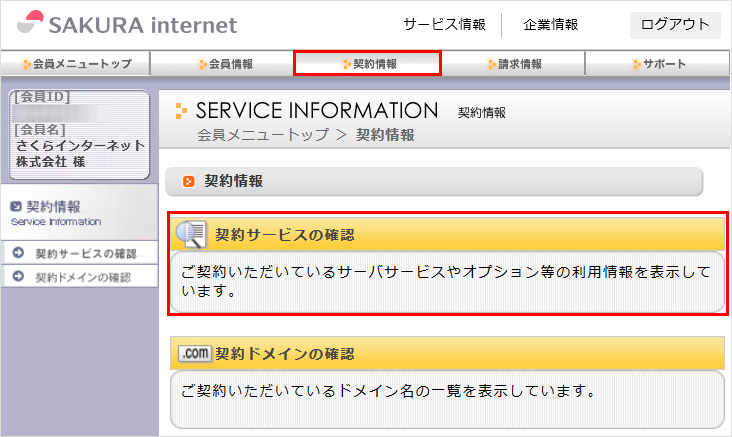The width and height of the screenshot is (732, 437).
Task: Open 契約ドメインの確認 yellow heading link
Action: click(x=284, y=354)
